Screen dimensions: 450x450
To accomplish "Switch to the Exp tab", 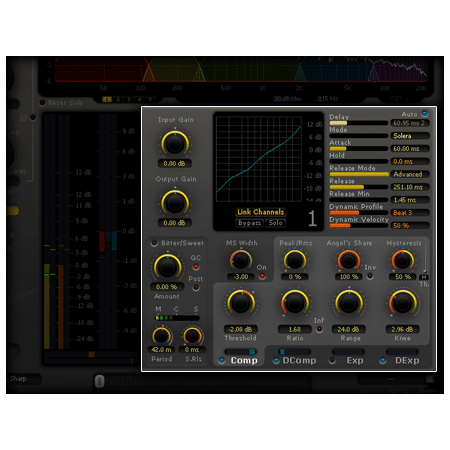I will click(x=355, y=360).
